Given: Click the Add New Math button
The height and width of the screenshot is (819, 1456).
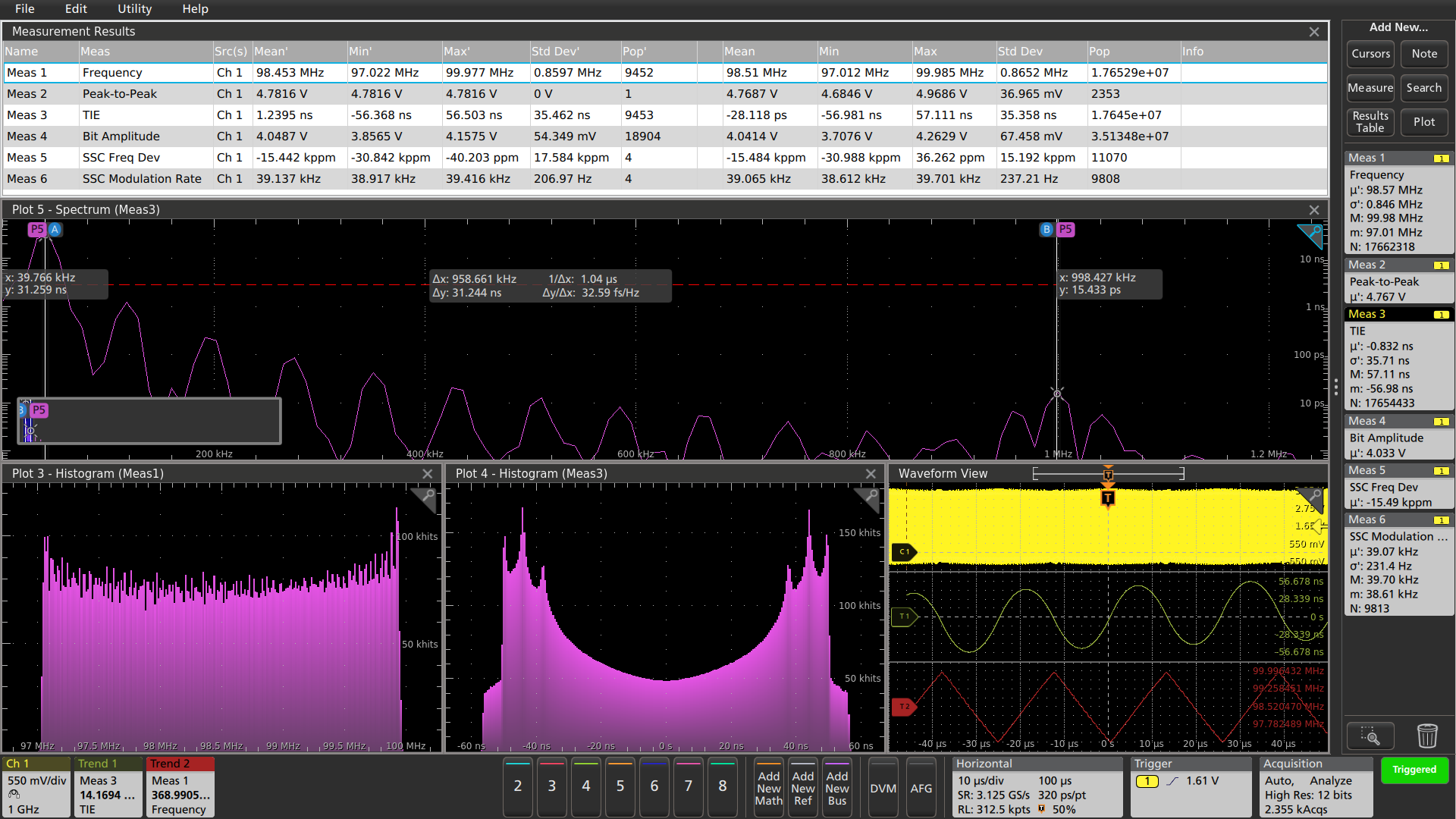Looking at the screenshot, I should (x=768, y=788).
